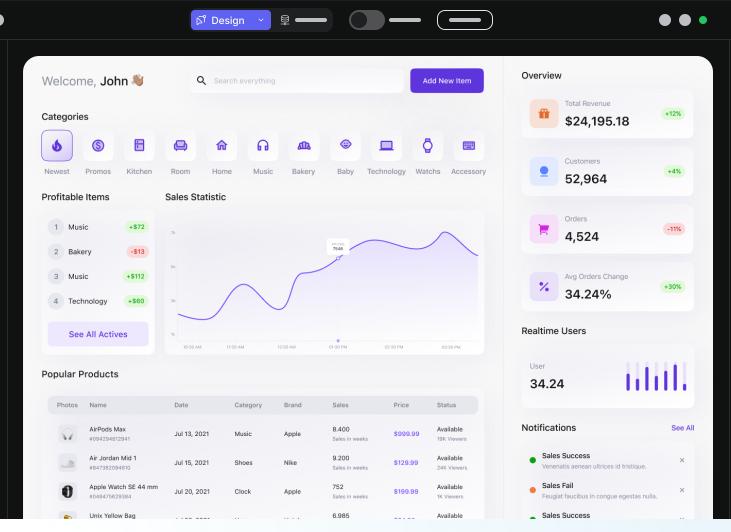731x532 pixels.
Task: Sort by the Price column header
Action: 401,405
